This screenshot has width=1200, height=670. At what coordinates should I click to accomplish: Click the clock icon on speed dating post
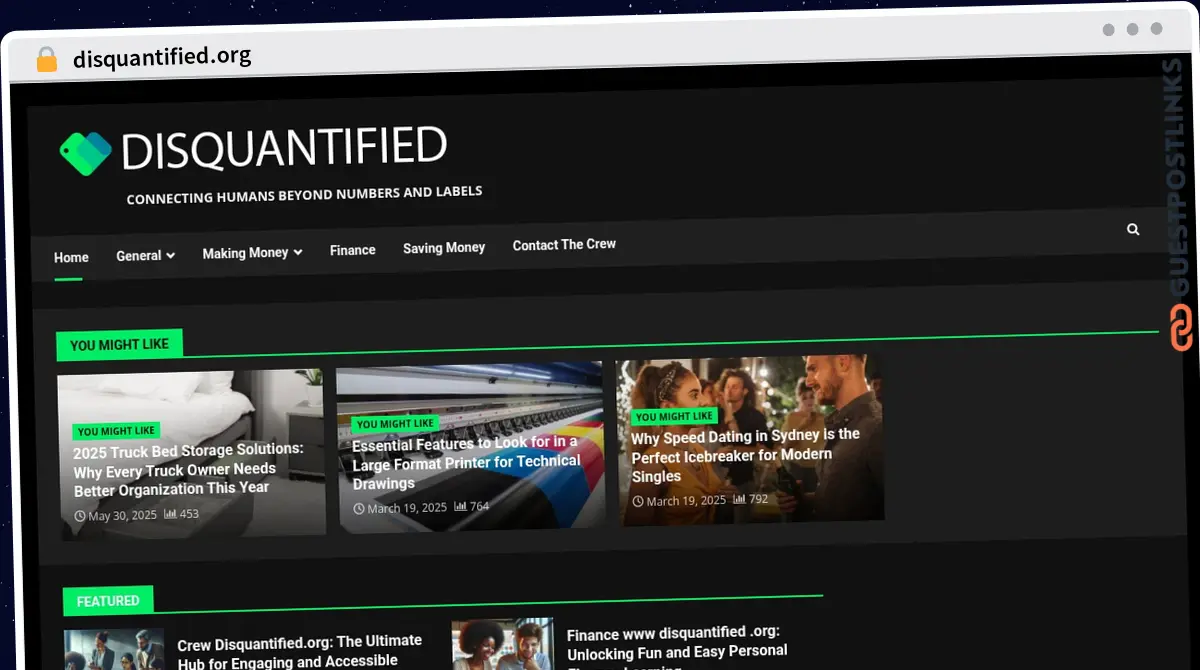click(637, 501)
